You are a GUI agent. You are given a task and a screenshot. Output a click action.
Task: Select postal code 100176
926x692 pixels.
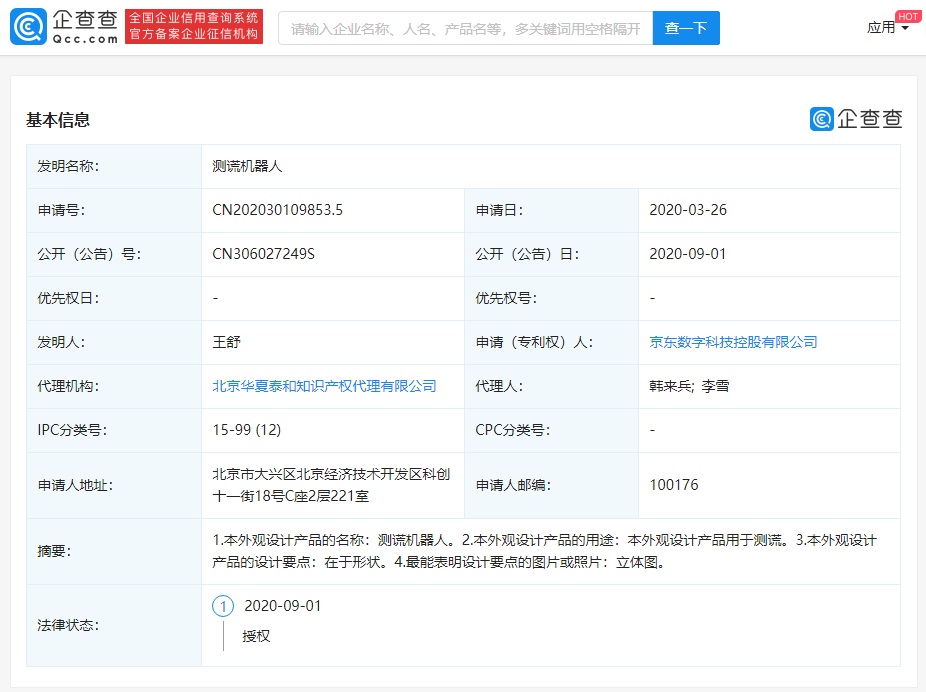click(674, 485)
